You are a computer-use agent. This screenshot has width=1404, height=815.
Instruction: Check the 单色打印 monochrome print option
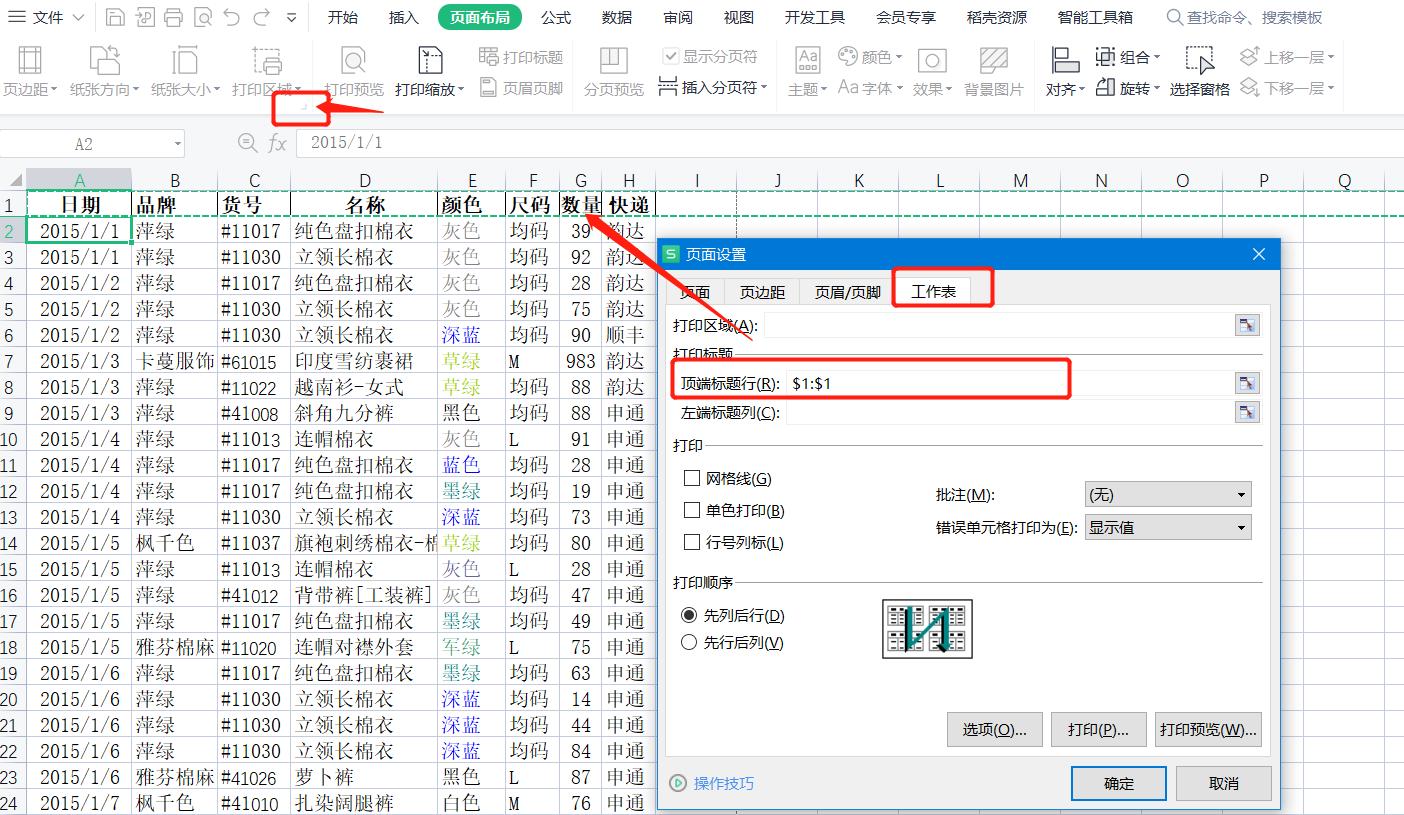click(x=690, y=510)
